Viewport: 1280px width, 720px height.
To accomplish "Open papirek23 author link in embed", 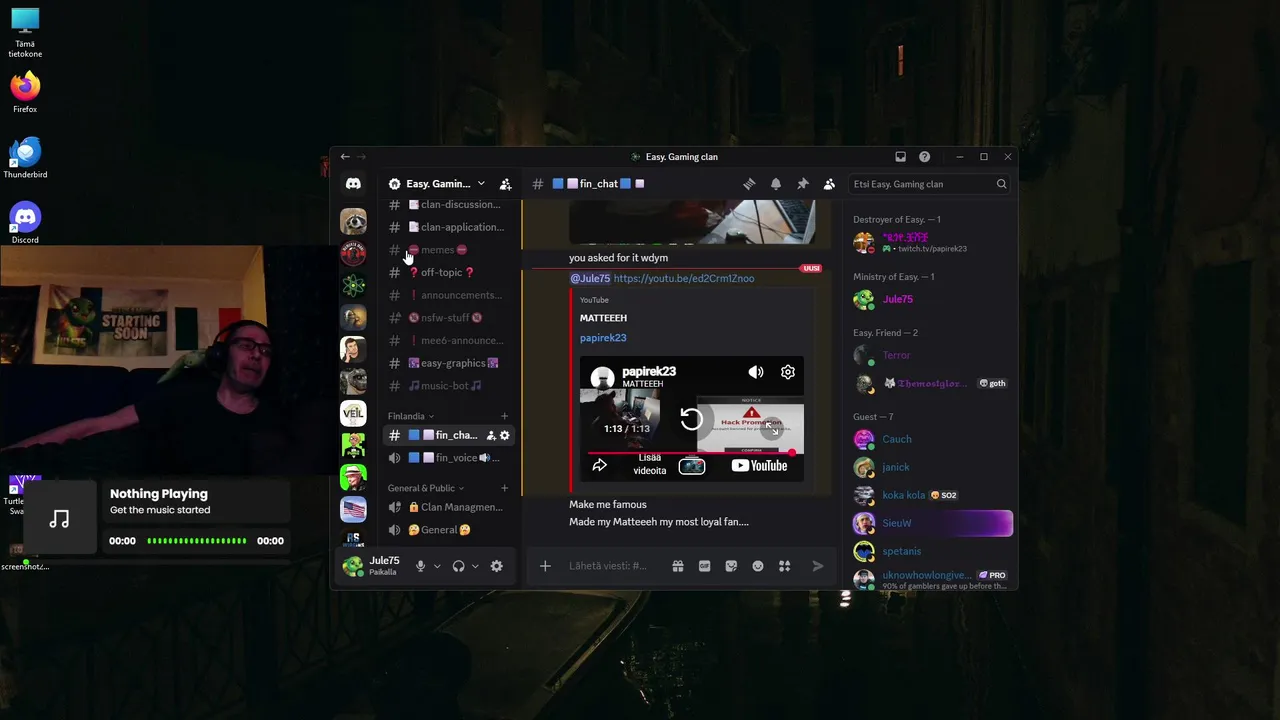I will point(603,338).
